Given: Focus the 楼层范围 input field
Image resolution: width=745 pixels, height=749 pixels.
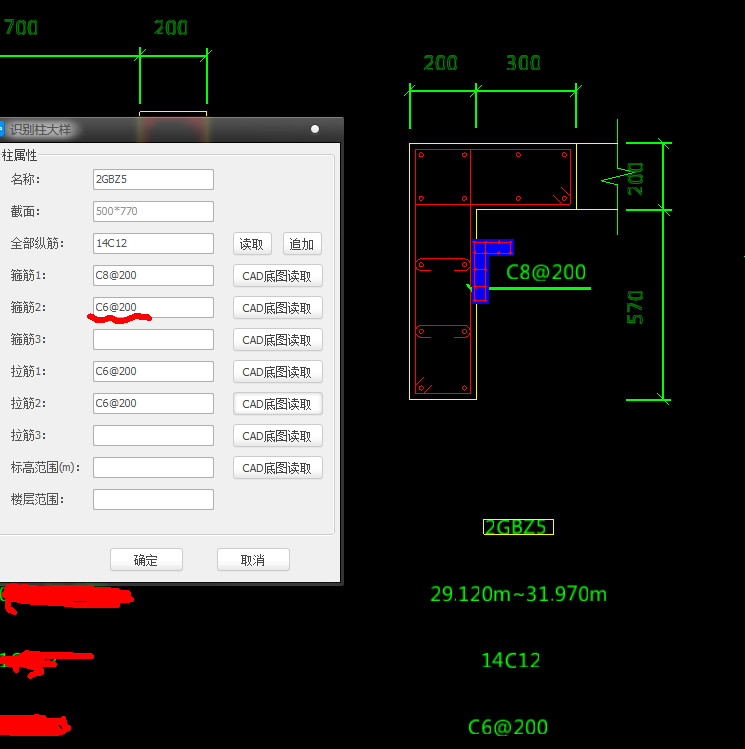Looking at the screenshot, I should pos(153,500).
